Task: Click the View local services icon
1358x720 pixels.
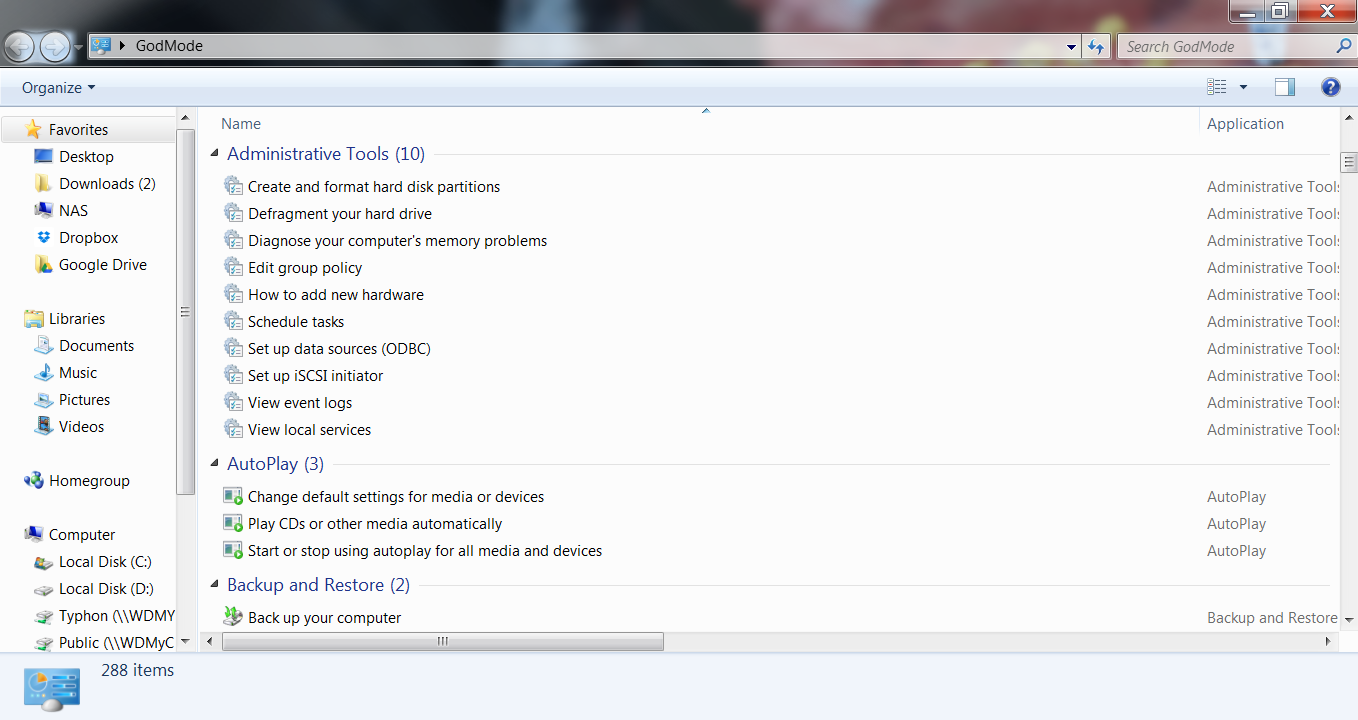Action: 233,429
